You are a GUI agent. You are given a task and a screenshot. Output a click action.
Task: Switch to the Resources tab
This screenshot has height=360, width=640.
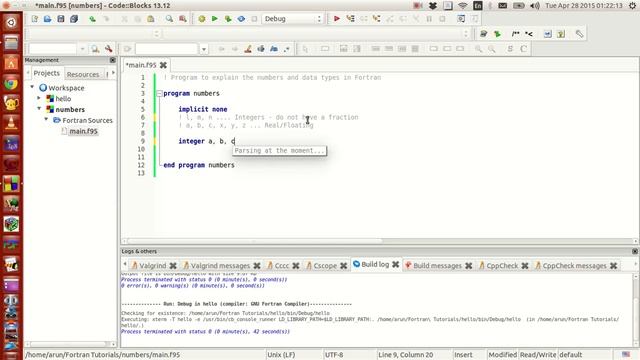83,74
